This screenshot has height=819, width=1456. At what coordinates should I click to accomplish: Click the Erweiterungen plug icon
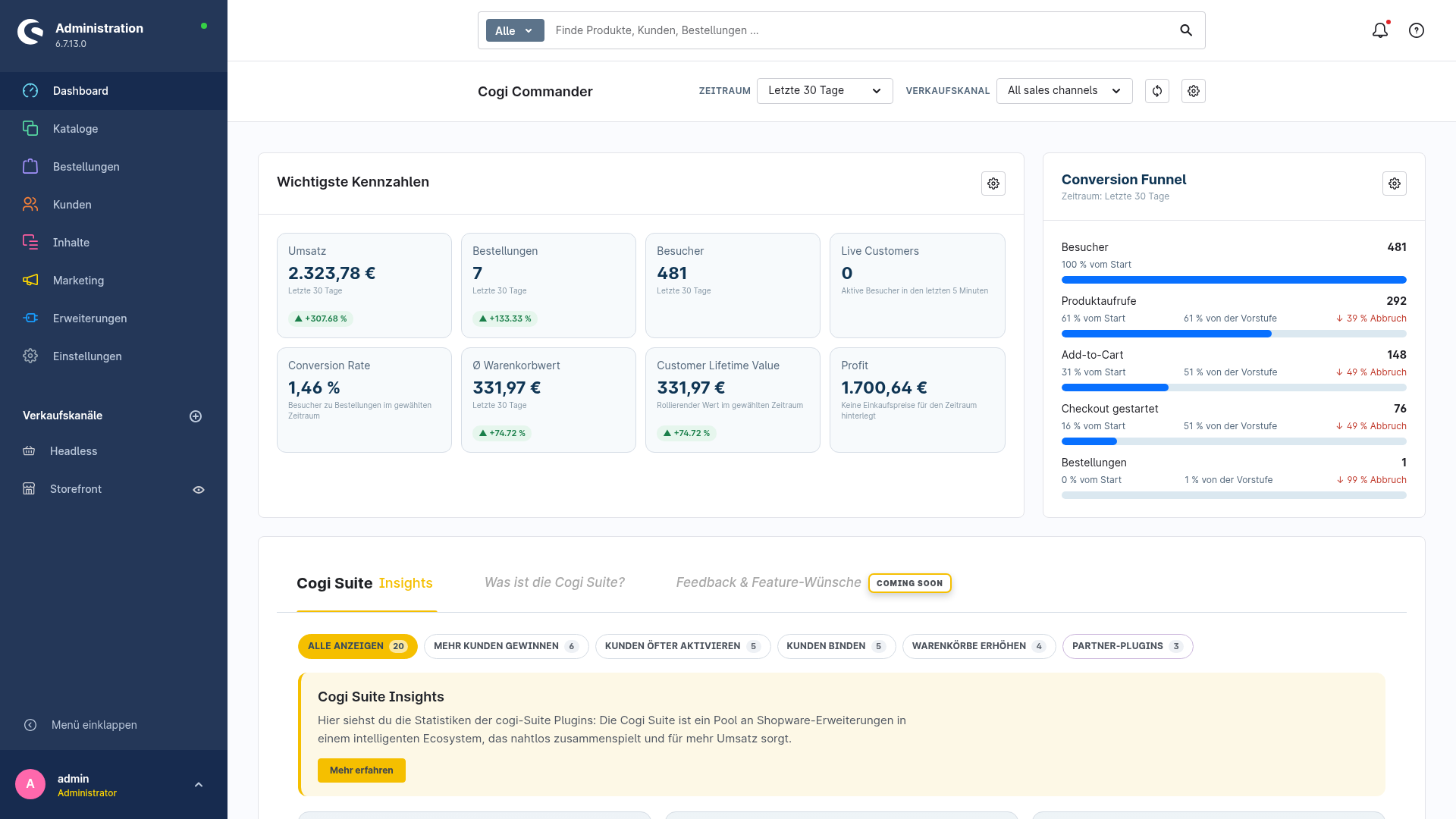coord(30,318)
